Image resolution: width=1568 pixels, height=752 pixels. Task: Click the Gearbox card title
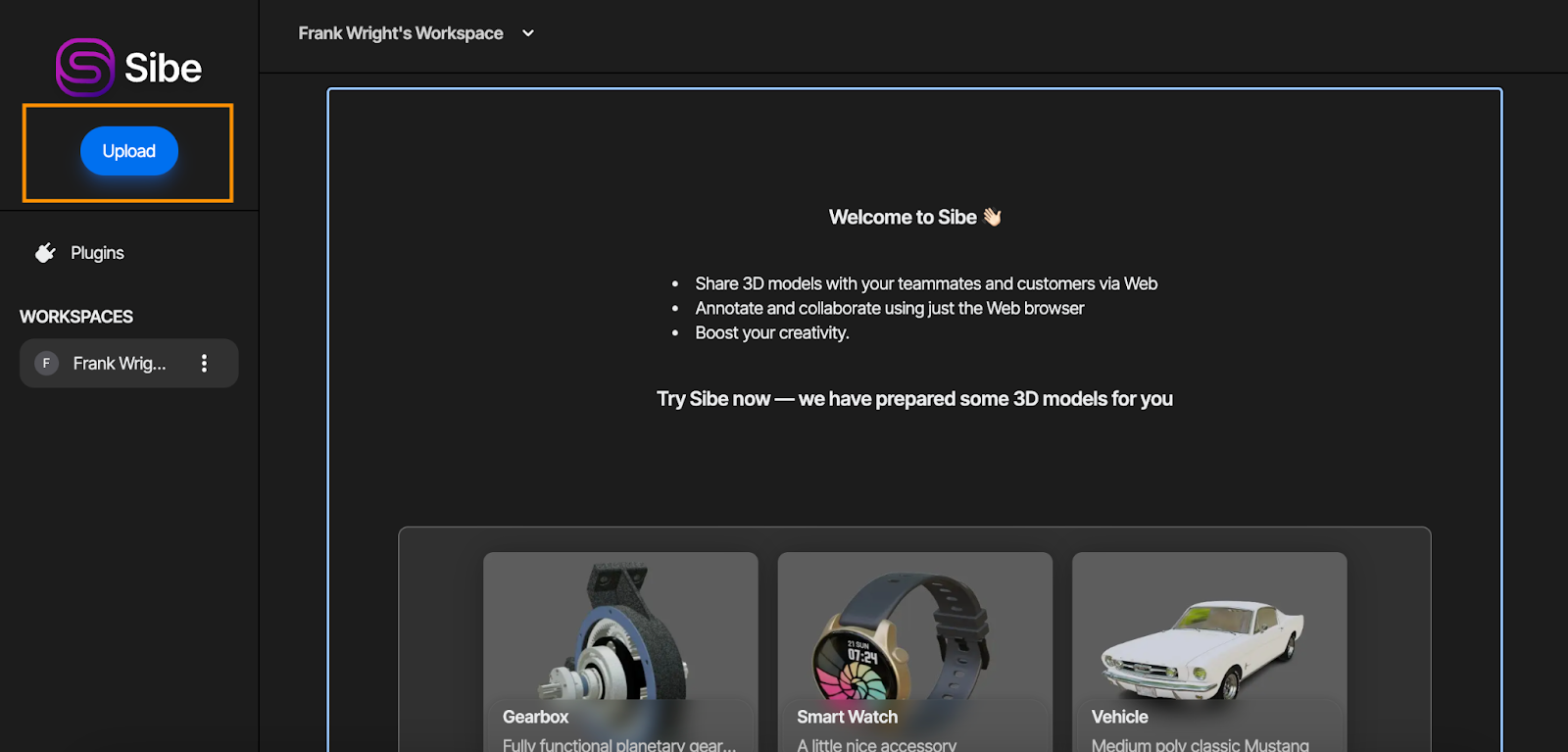[x=535, y=717]
